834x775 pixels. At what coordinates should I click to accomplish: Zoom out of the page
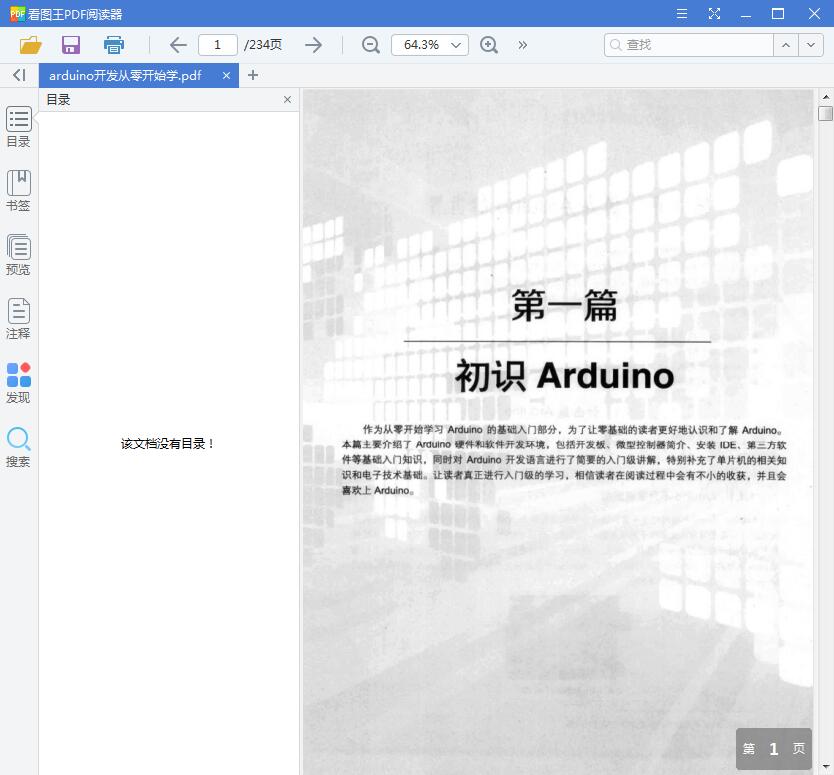pyautogui.click(x=369, y=45)
